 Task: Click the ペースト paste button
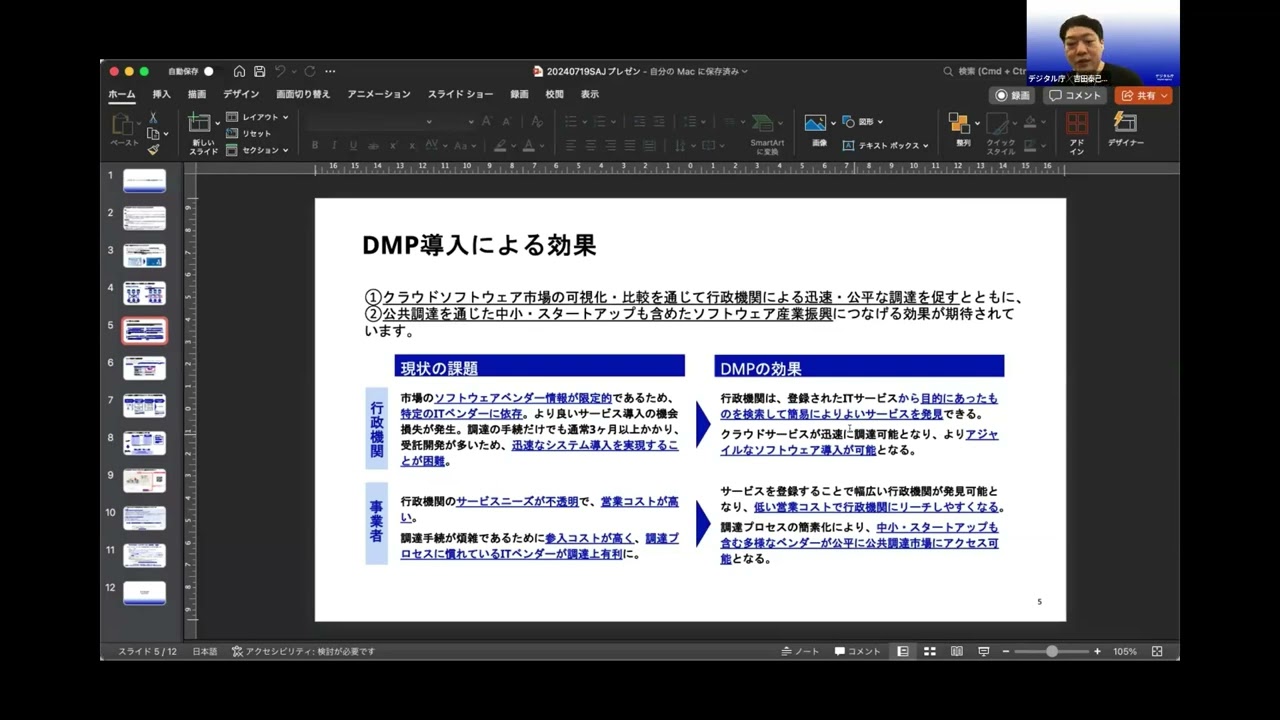pos(124,130)
